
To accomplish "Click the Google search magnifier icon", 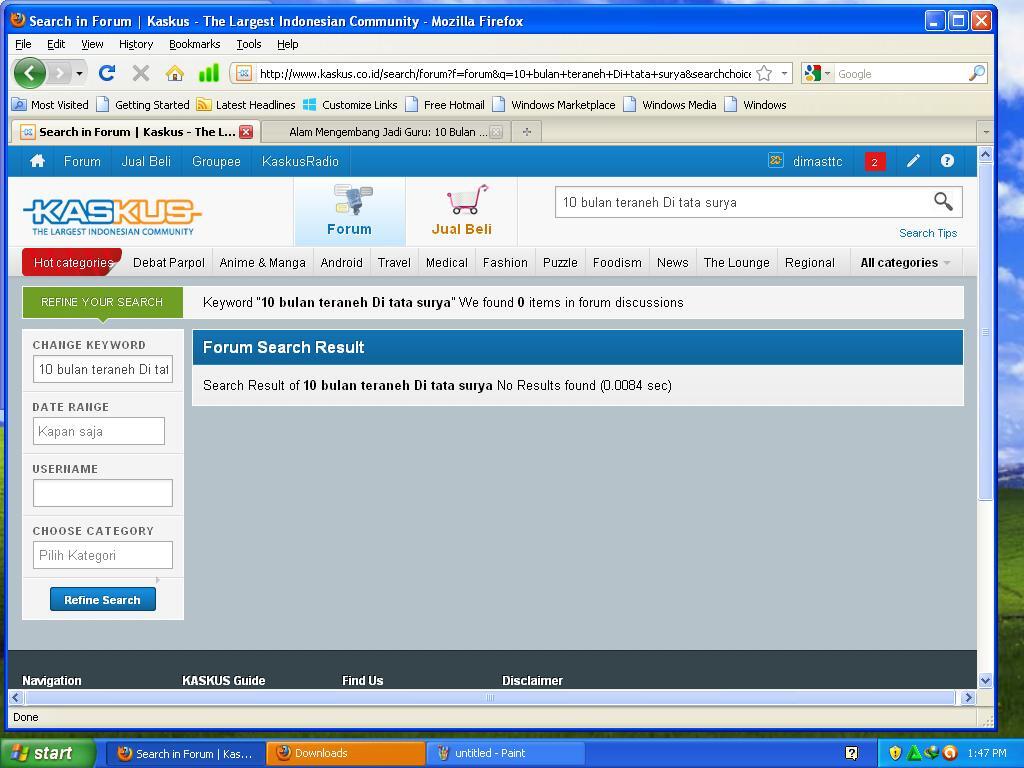I will pyautogui.click(x=977, y=73).
